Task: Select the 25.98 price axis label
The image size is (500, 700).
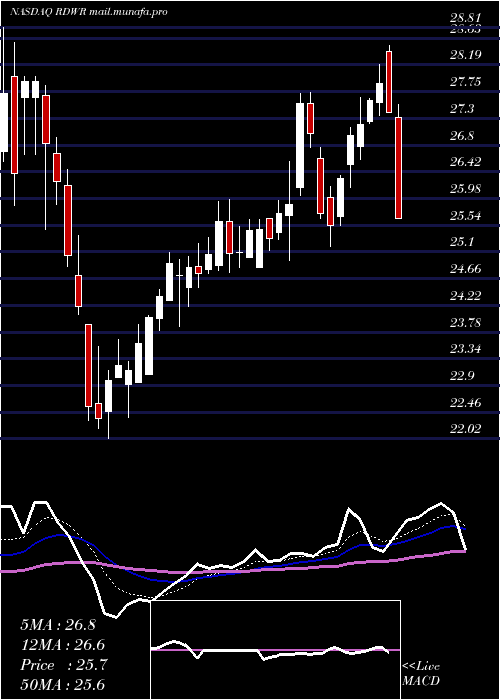Action: click(465, 188)
